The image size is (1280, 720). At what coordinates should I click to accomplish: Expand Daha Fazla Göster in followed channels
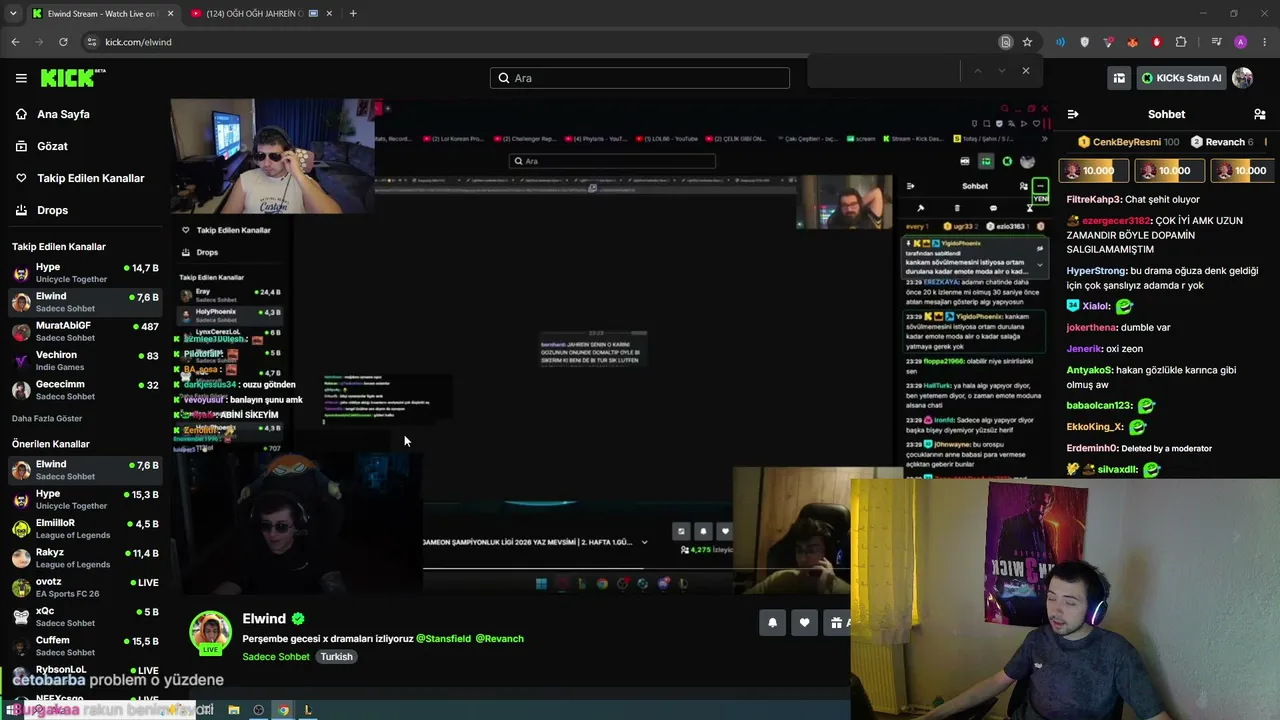[x=47, y=418]
